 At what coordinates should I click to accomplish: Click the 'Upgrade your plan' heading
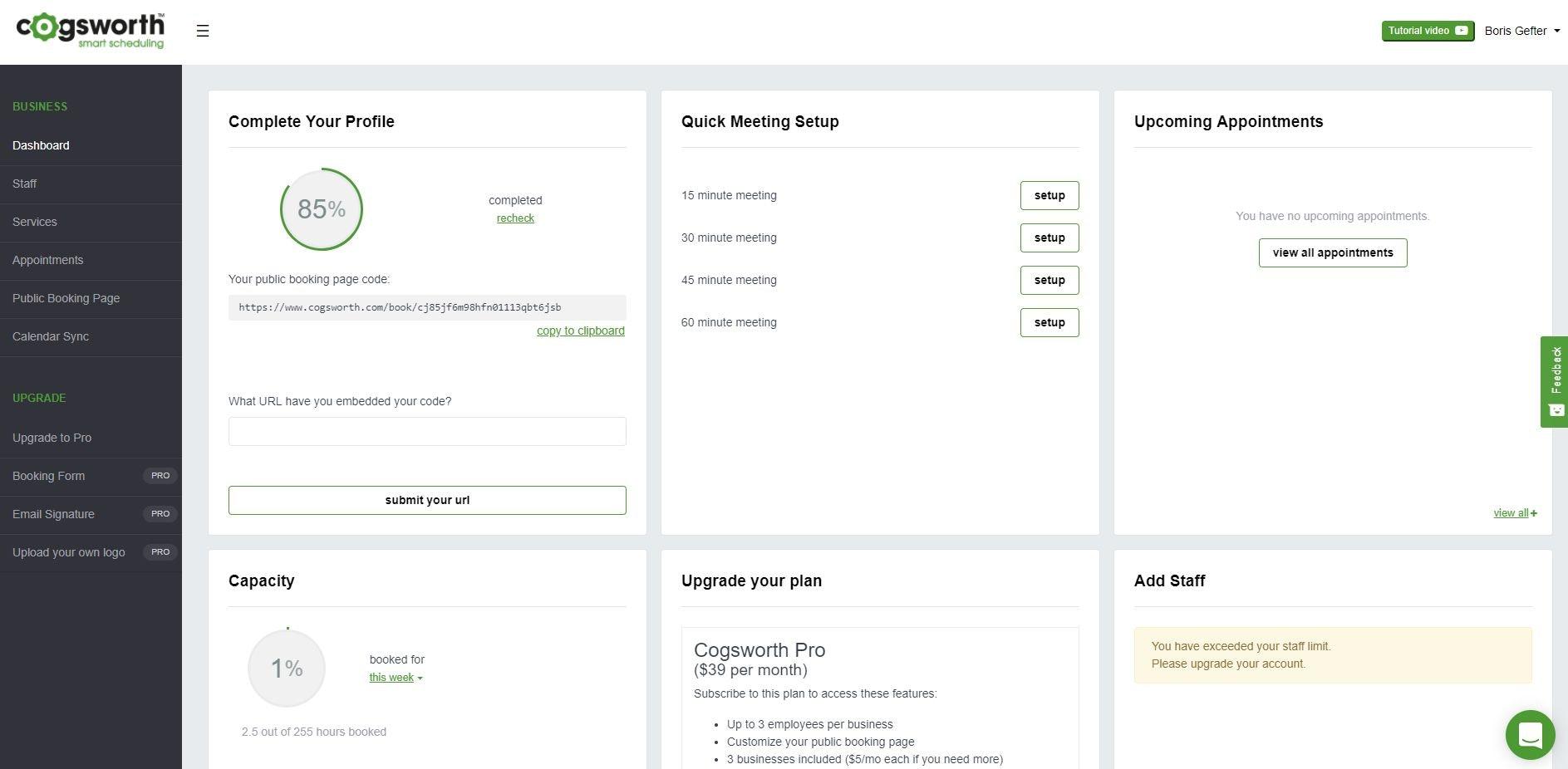coord(752,580)
